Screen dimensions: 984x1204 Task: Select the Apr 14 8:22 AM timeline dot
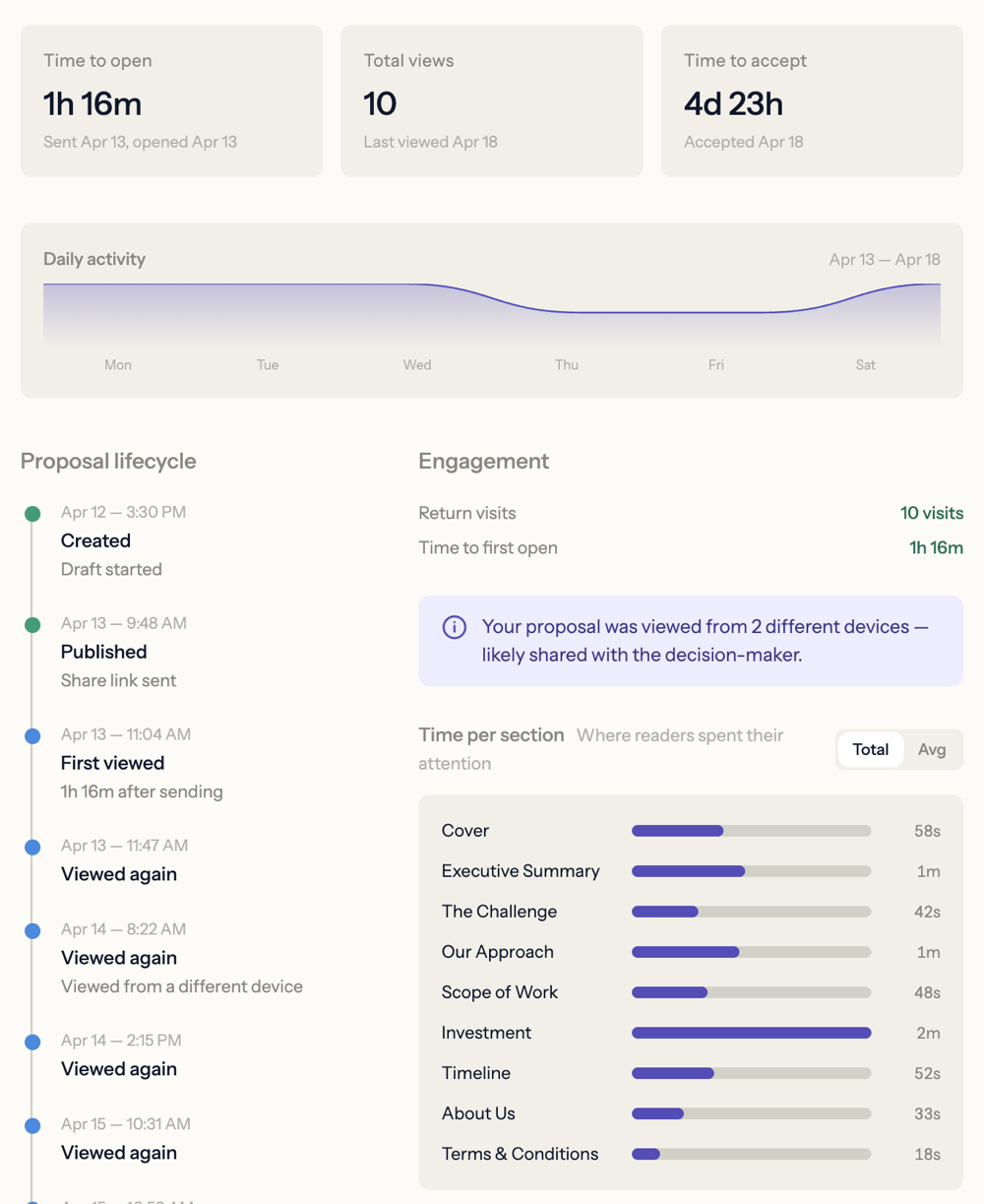[x=32, y=930]
